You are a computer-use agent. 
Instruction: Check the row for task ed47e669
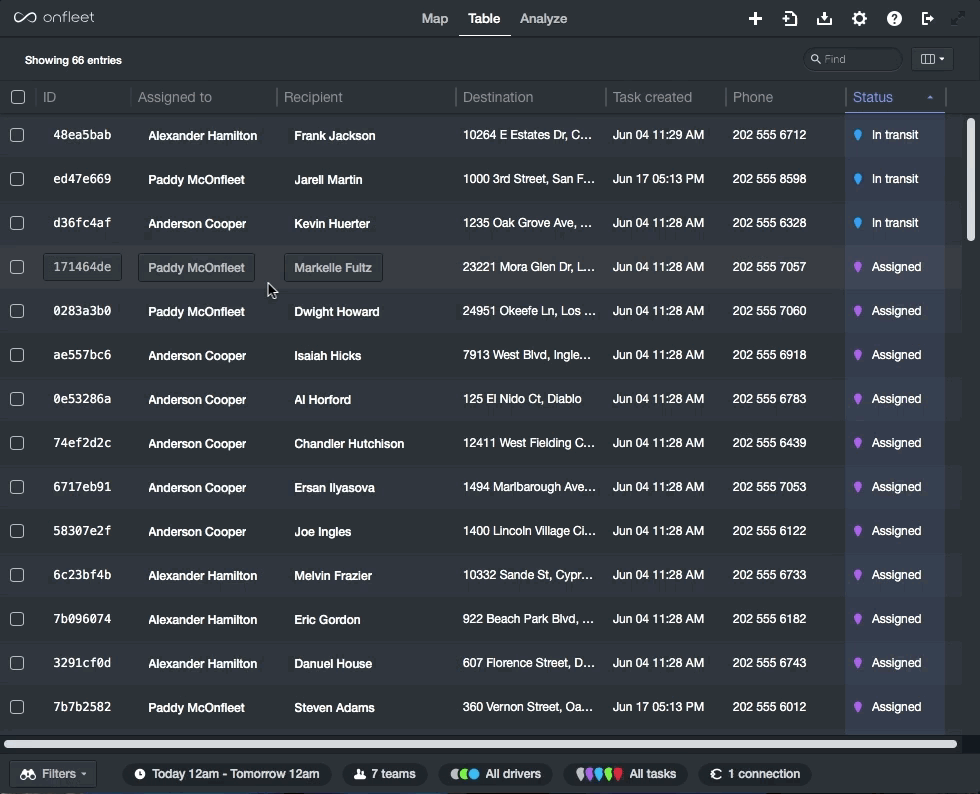18,179
